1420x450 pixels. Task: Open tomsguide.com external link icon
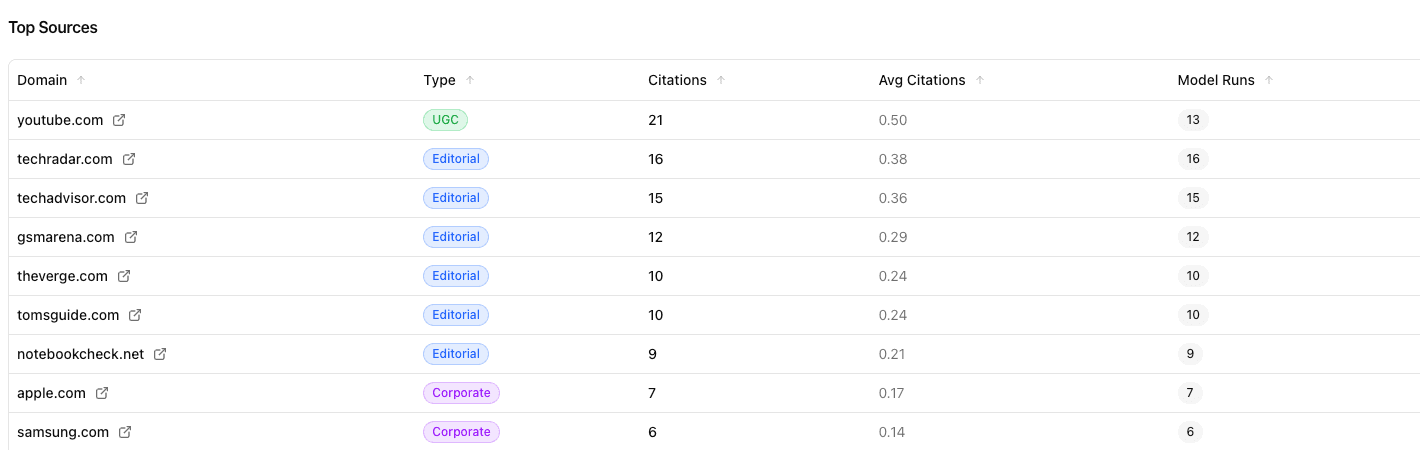tap(135, 315)
